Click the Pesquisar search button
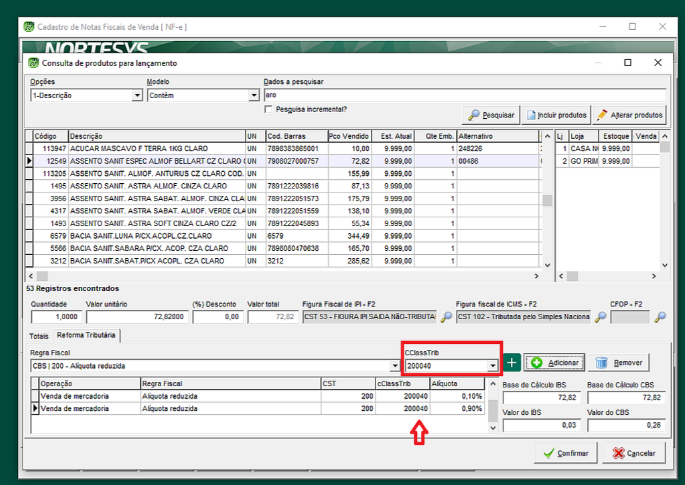The width and height of the screenshot is (685, 485). tap(492, 115)
